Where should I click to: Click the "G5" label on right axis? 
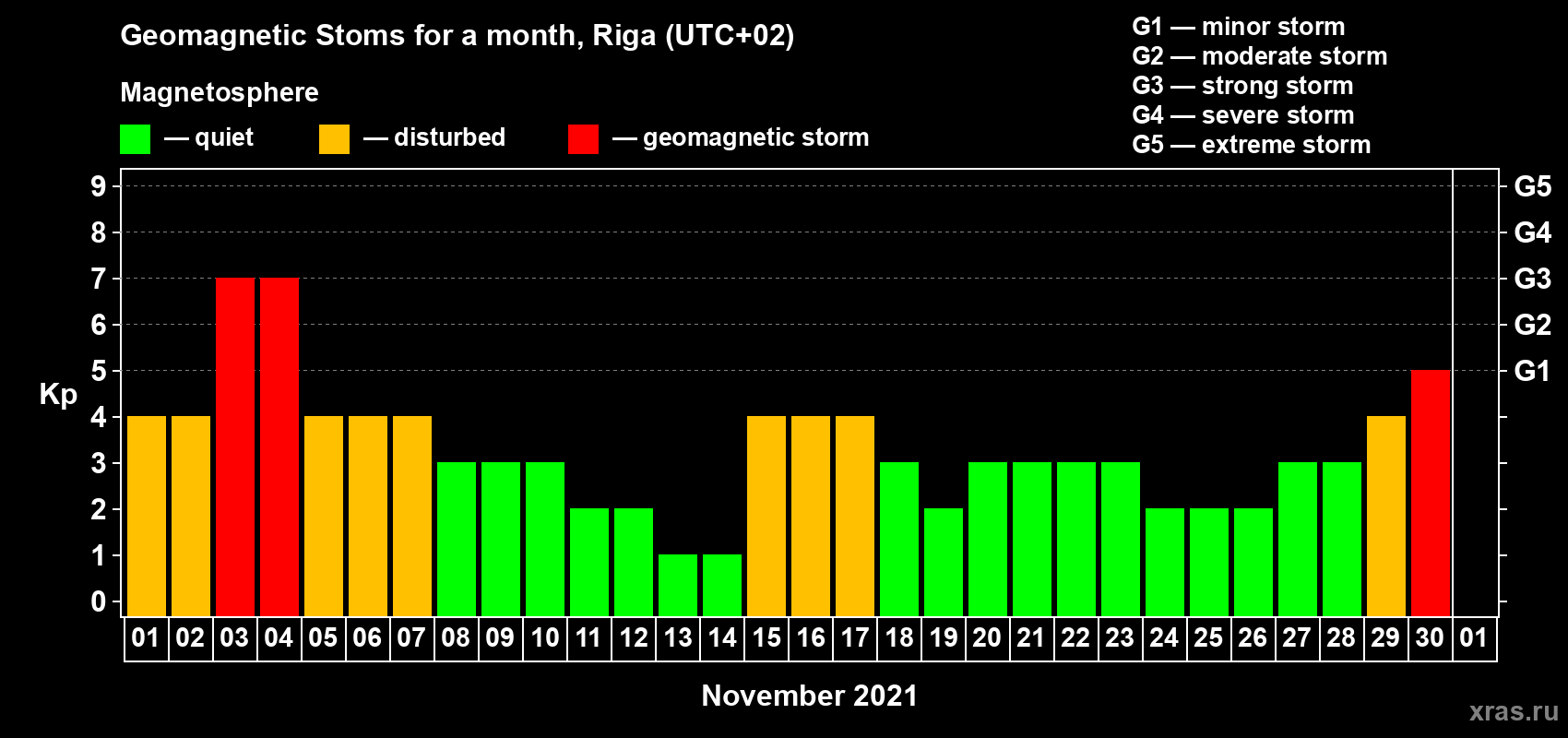(x=1533, y=186)
